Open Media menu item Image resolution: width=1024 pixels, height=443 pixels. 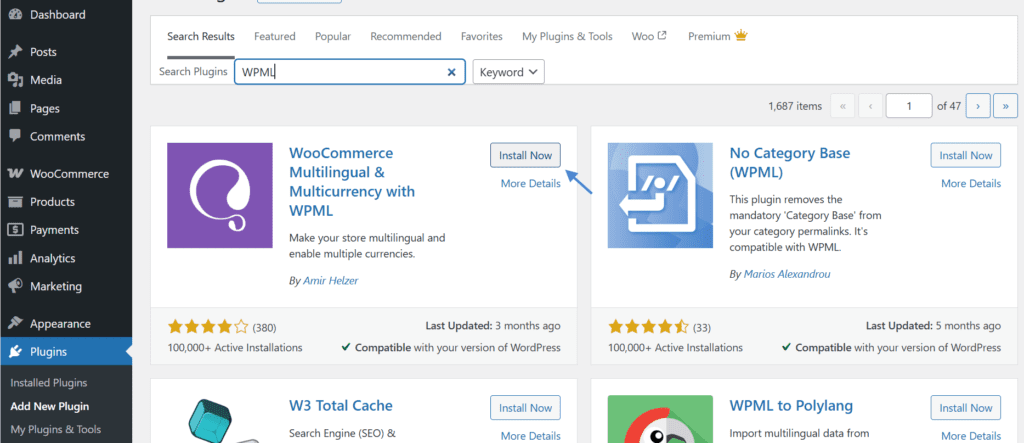coord(66,80)
